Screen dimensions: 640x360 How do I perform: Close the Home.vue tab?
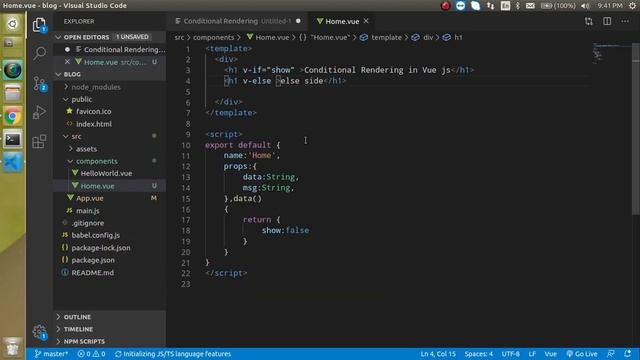pyautogui.click(x=366, y=21)
